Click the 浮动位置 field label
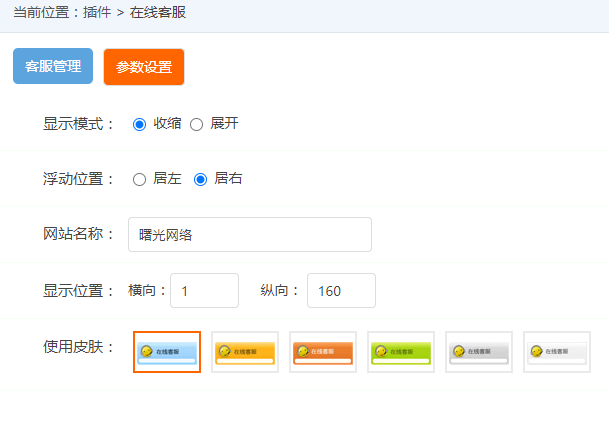This screenshot has width=609, height=432. pos(79,179)
